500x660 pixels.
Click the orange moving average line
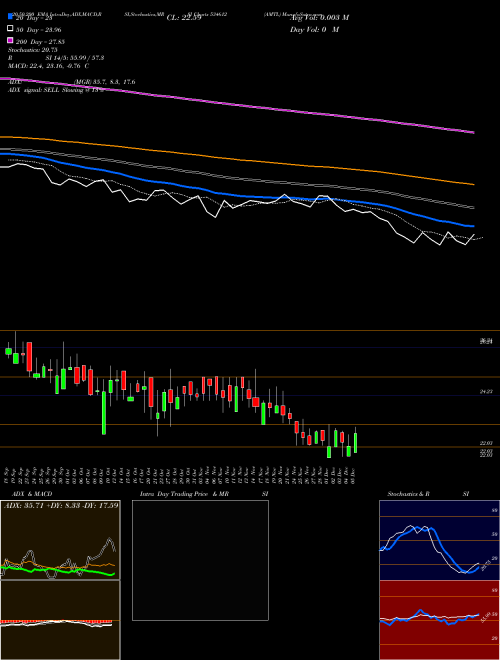tap(236, 159)
